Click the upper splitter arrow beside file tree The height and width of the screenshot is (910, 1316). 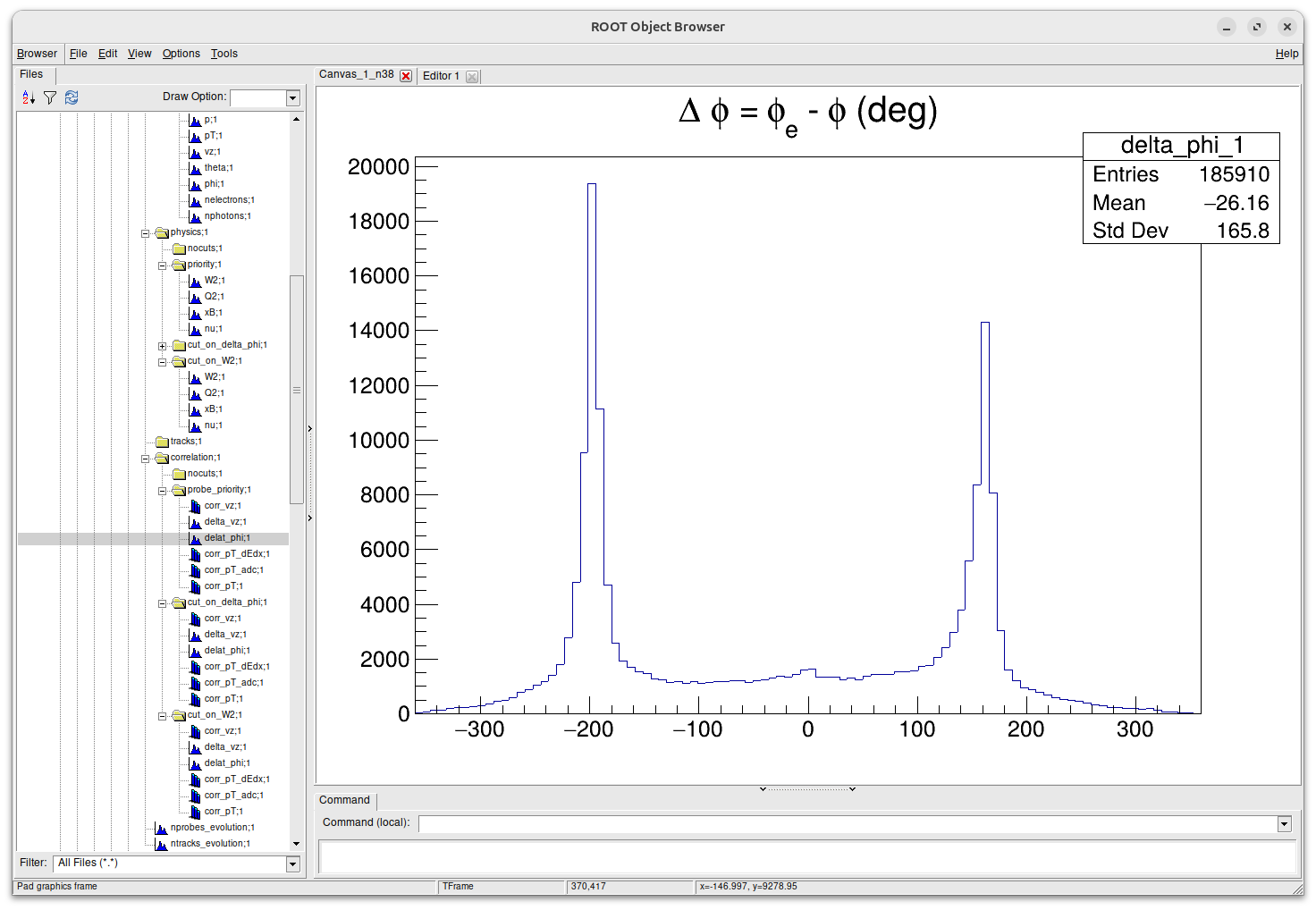click(x=310, y=429)
